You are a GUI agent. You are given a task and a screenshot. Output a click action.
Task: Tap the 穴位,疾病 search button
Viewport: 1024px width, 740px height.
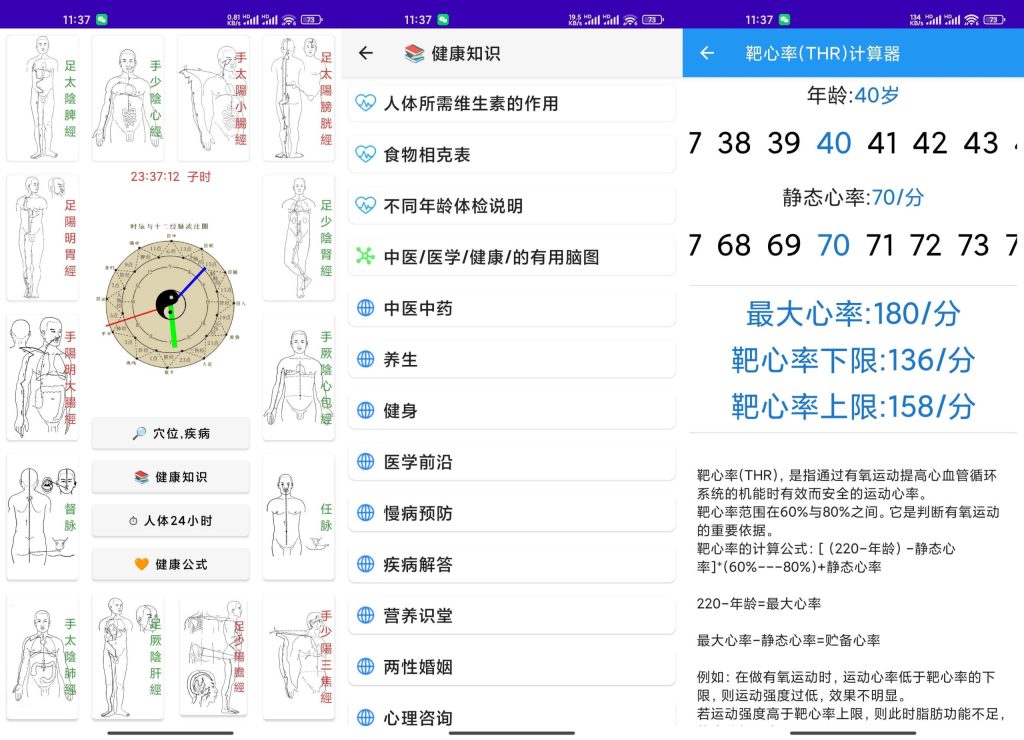pyautogui.click(x=170, y=433)
